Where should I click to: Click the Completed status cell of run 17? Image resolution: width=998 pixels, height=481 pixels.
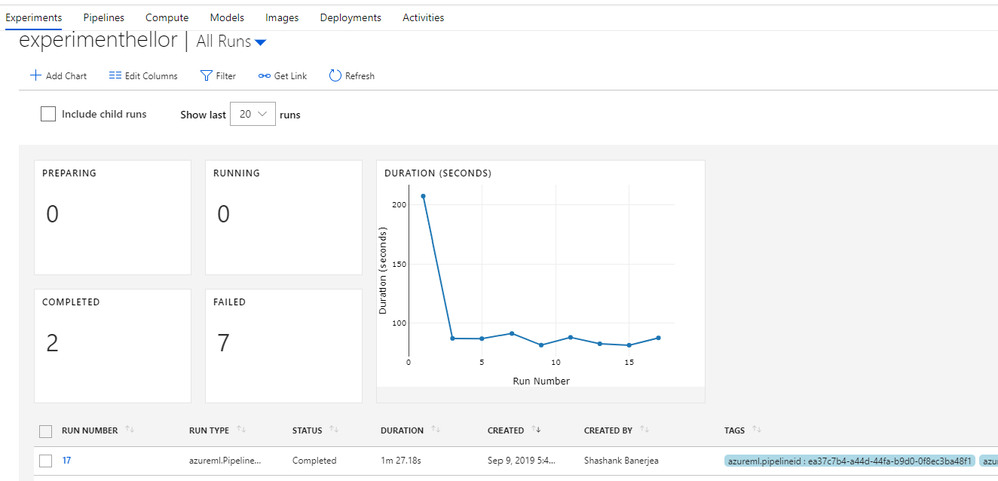coord(314,461)
